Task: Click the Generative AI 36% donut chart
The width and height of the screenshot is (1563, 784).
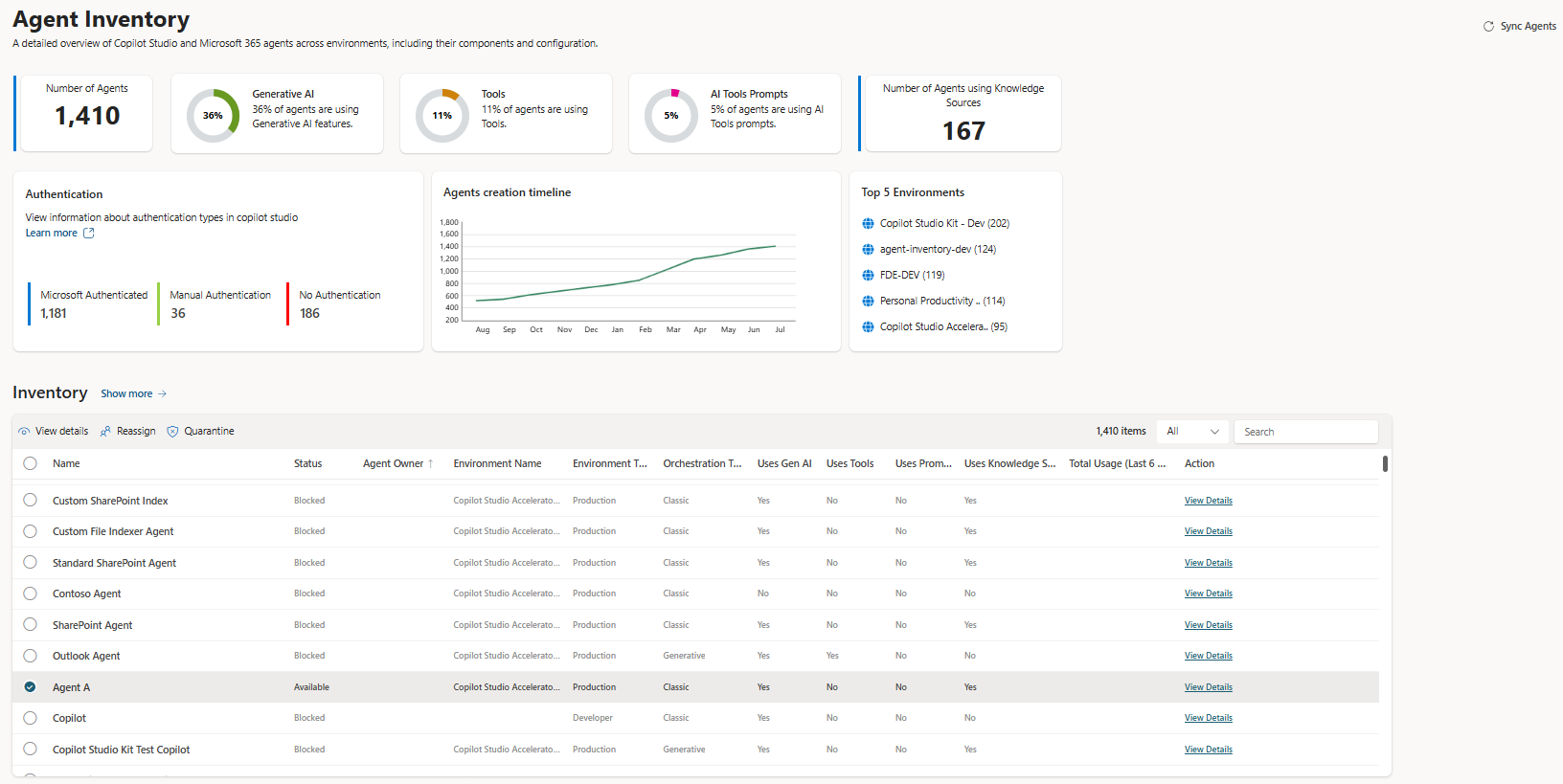Action: click(x=213, y=115)
